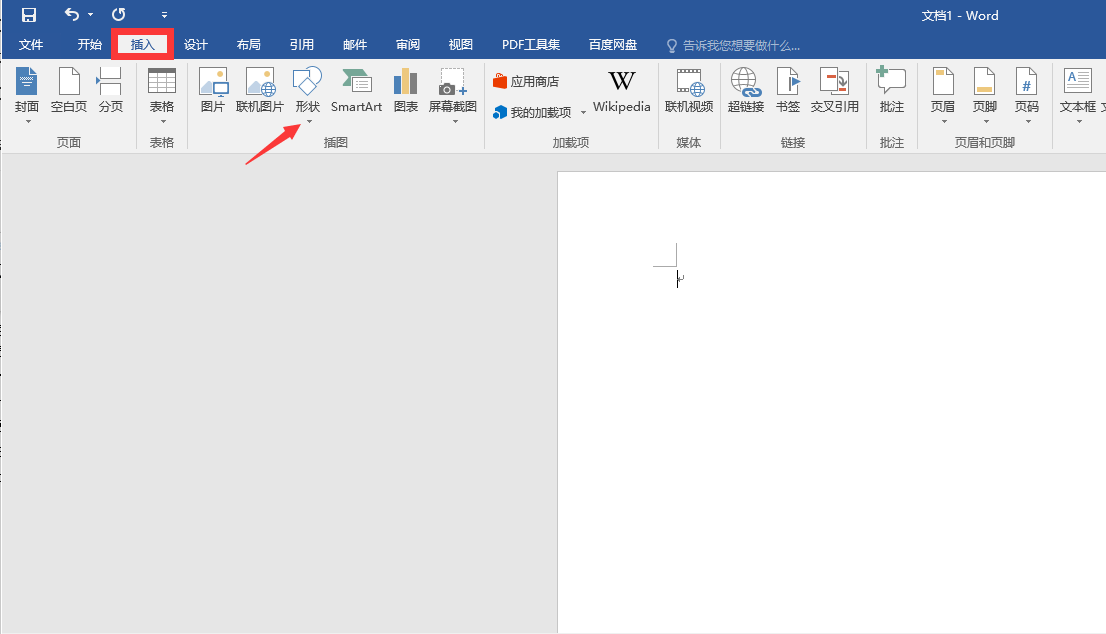1106x634 pixels.
Task: Insert the Wikipedia add-in
Action: (x=621, y=90)
